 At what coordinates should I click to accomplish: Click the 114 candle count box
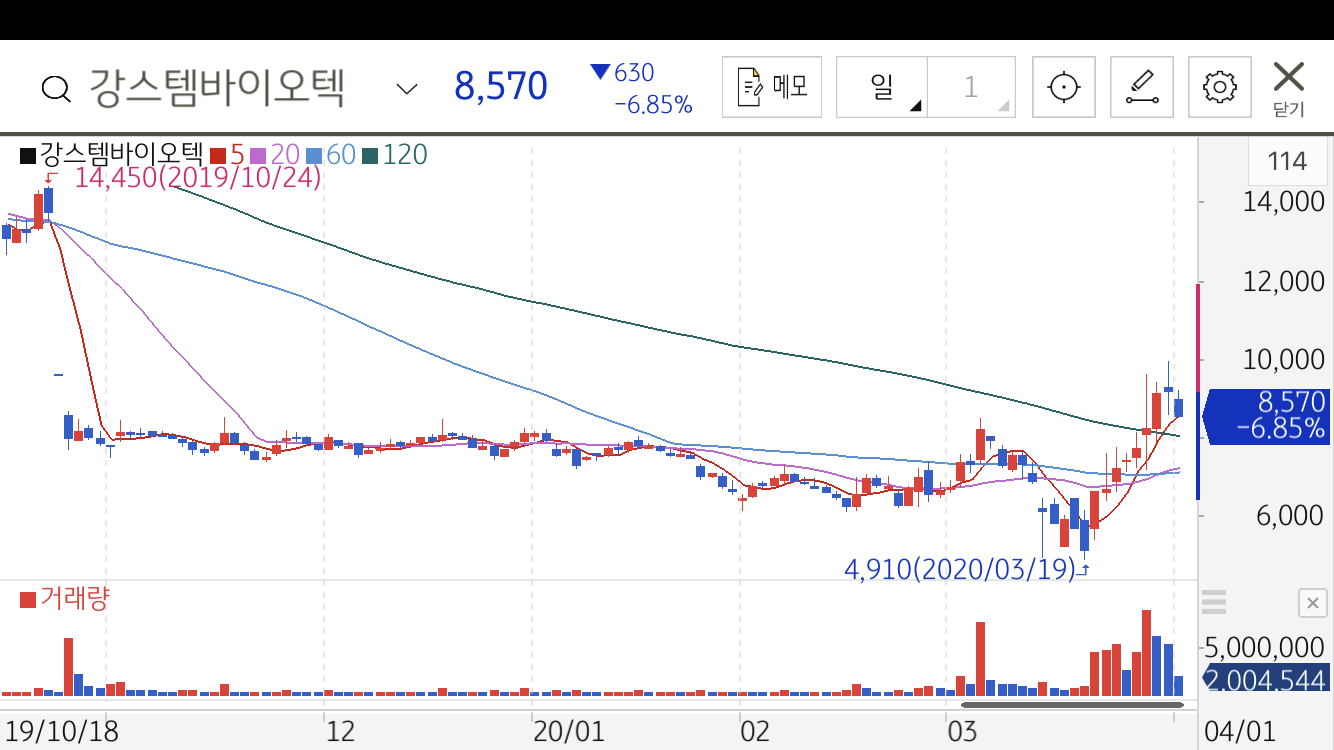(1287, 162)
